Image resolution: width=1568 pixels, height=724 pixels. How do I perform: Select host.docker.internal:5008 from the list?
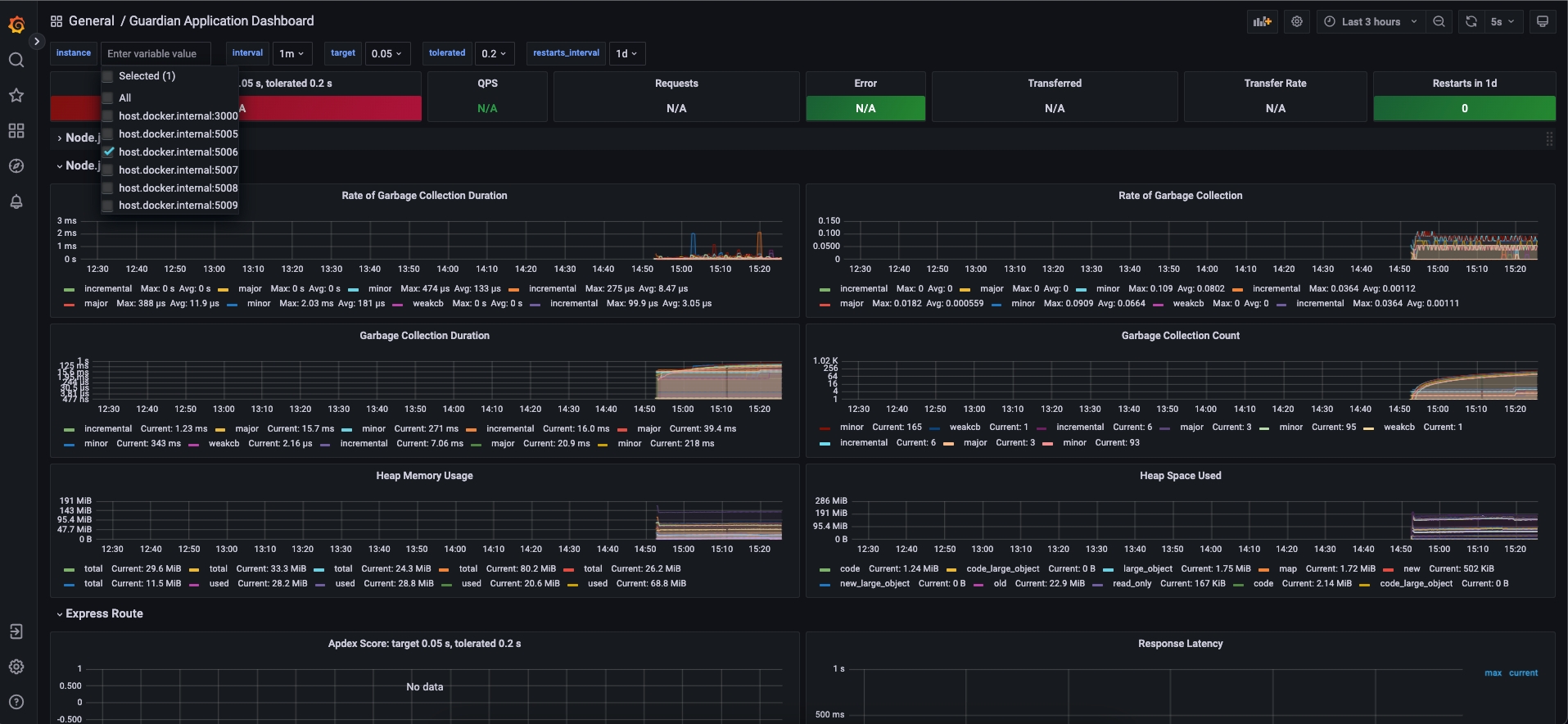[x=178, y=188]
